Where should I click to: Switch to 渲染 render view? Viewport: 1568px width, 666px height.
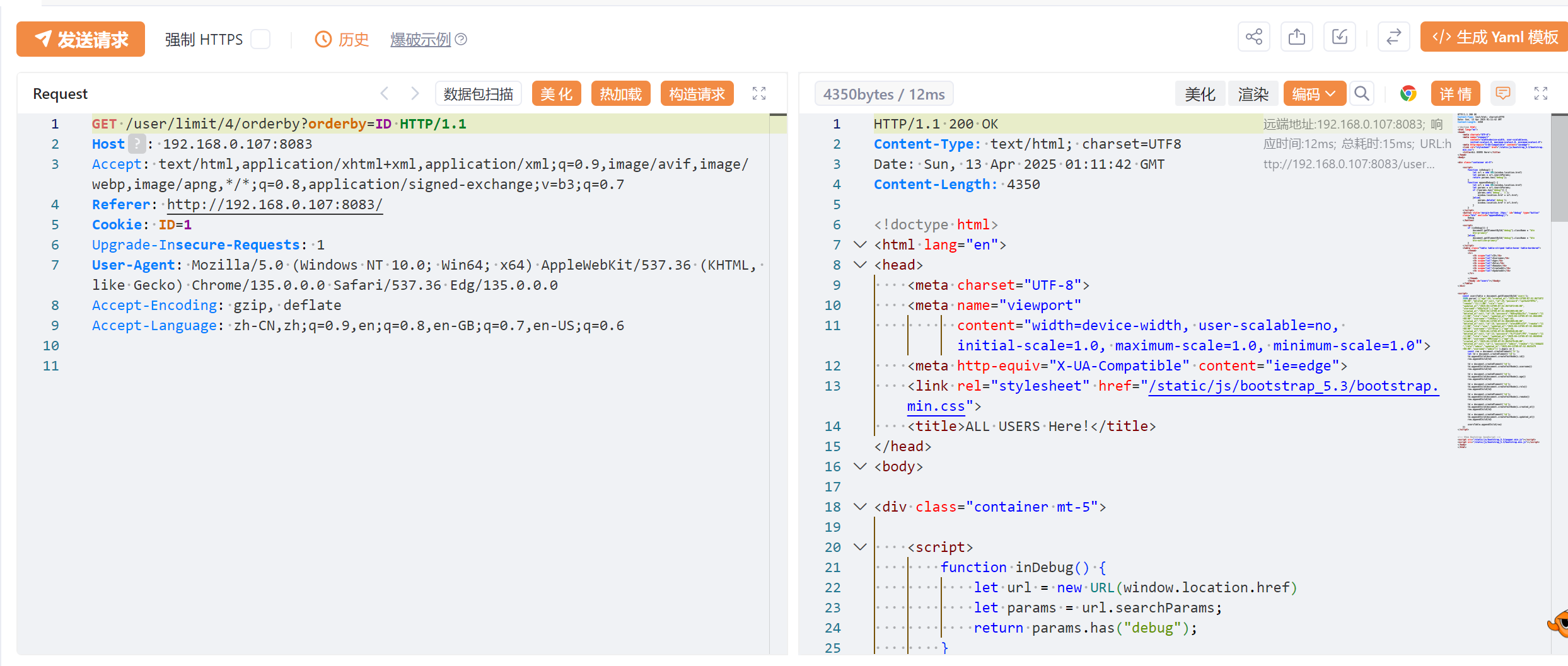click(x=1253, y=94)
